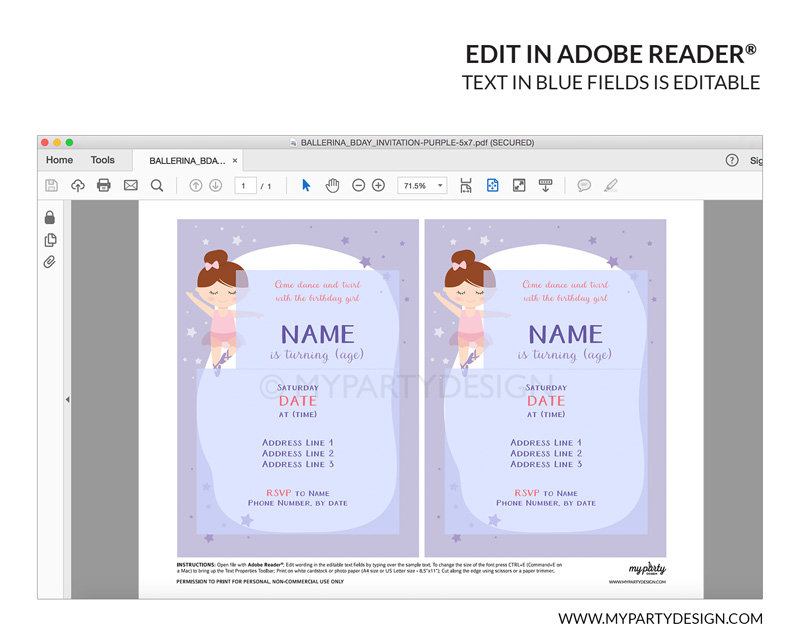This screenshot has width=800, height=637.
Task: Click the upload to cloud icon
Action: tap(78, 185)
